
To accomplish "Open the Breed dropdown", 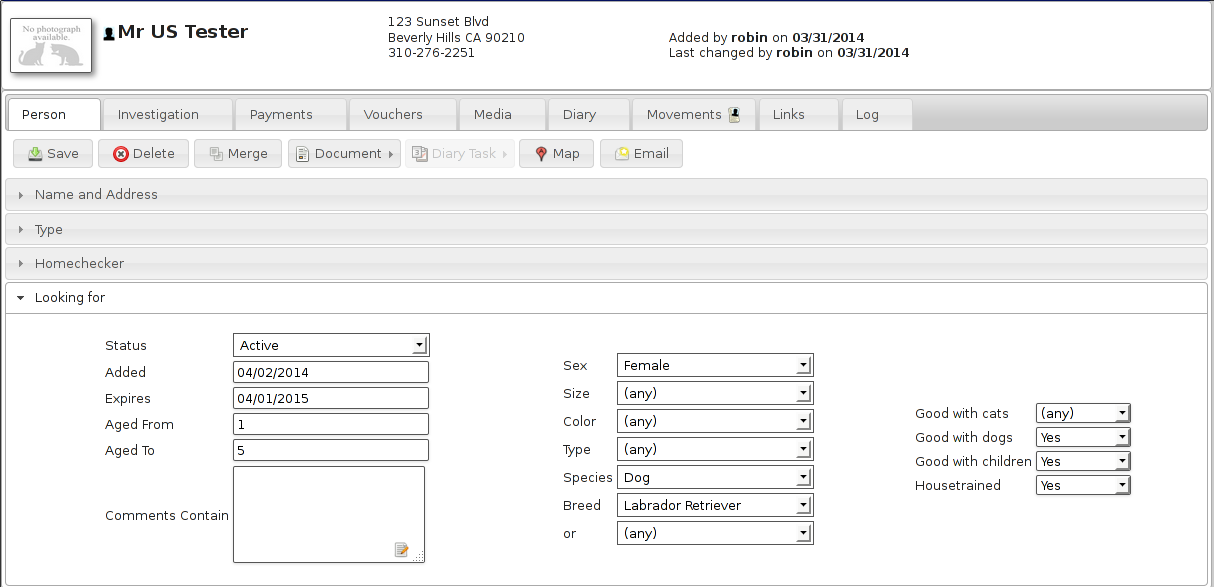I will click(715, 506).
